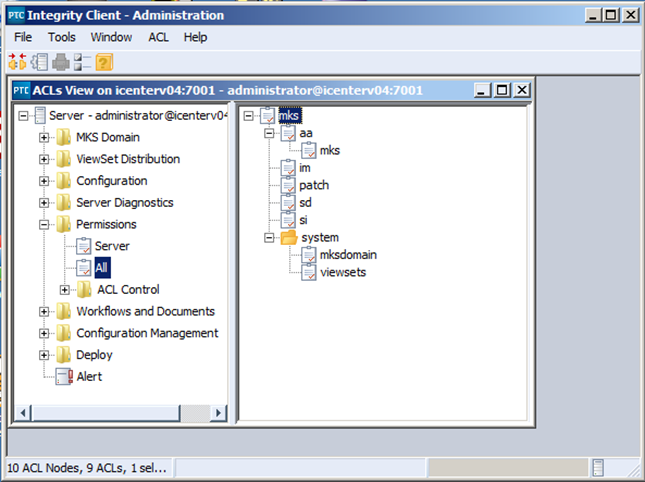Click the status bar server icon
The height and width of the screenshot is (482, 645).
click(x=598, y=468)
